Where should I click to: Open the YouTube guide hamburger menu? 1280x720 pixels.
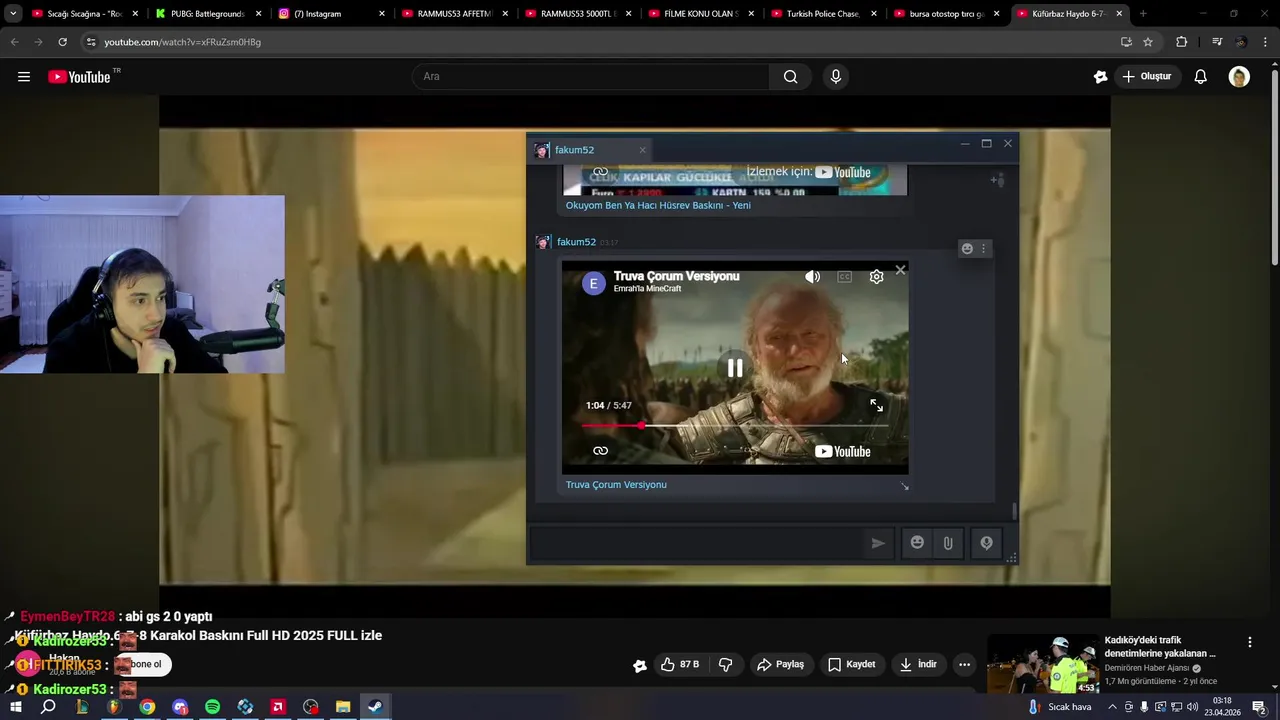(24, 77)
